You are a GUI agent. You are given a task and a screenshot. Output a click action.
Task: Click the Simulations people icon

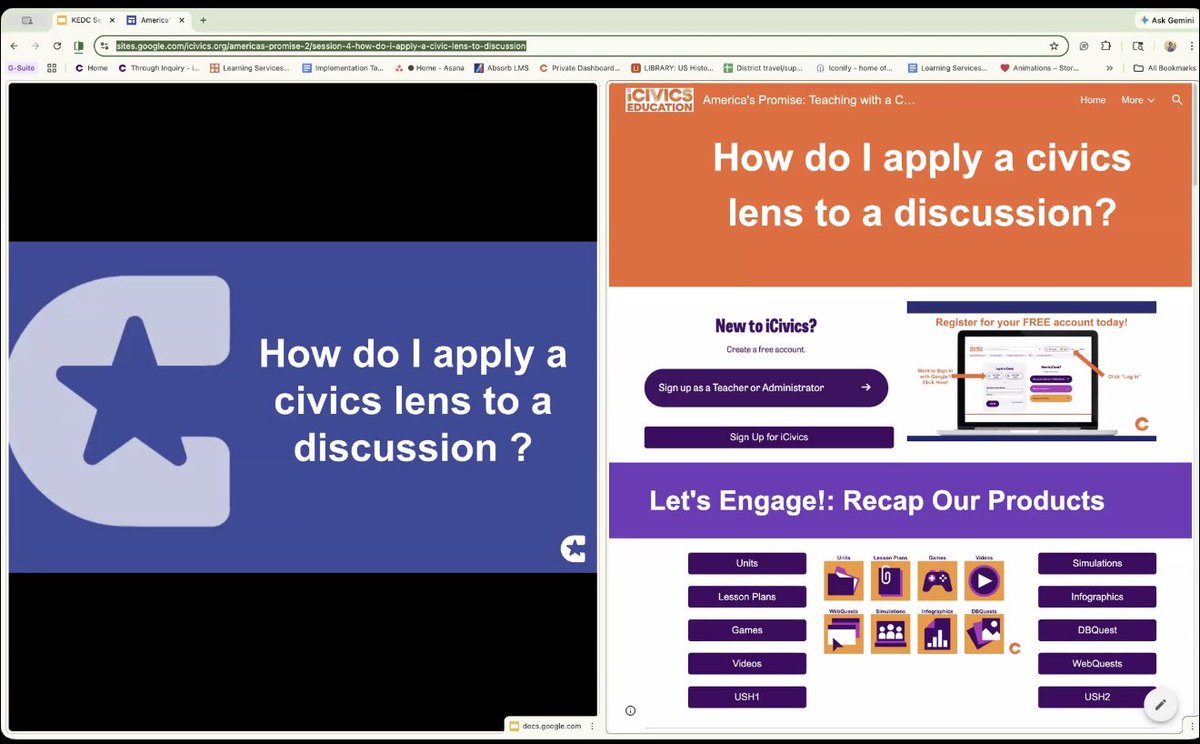click(890, 634)
